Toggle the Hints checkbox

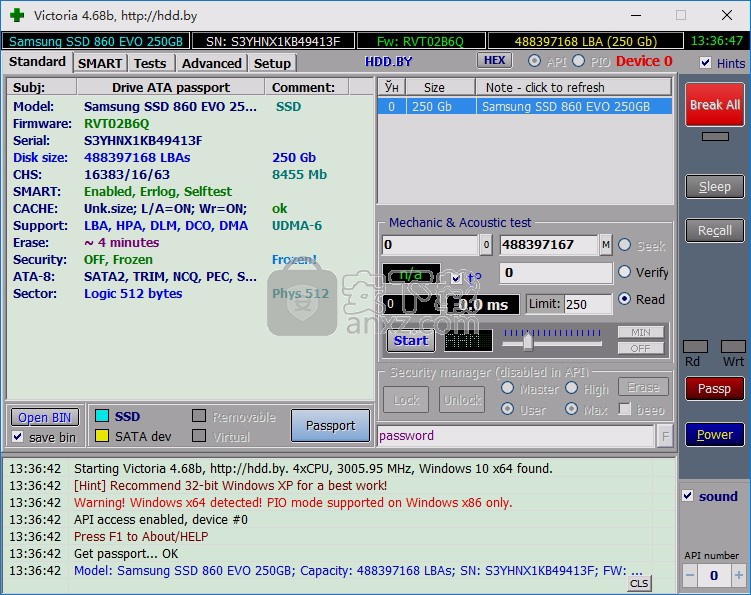tap(705, 63)
